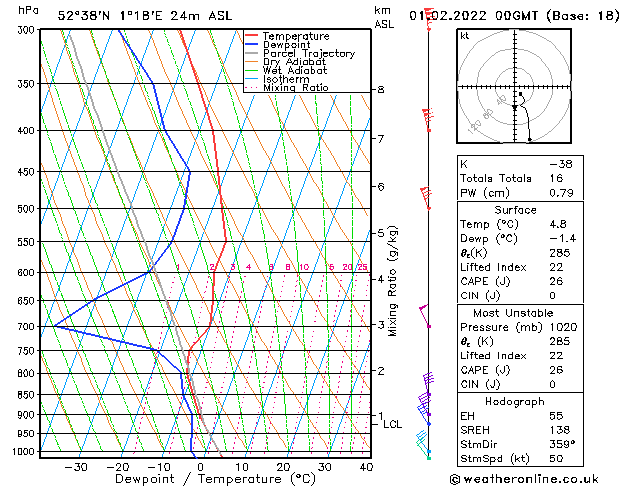Click the blue Dewpoint legend line swatch
Image resolution: width=629 pixels, height=486 pixels.
(x=252, y=45)
